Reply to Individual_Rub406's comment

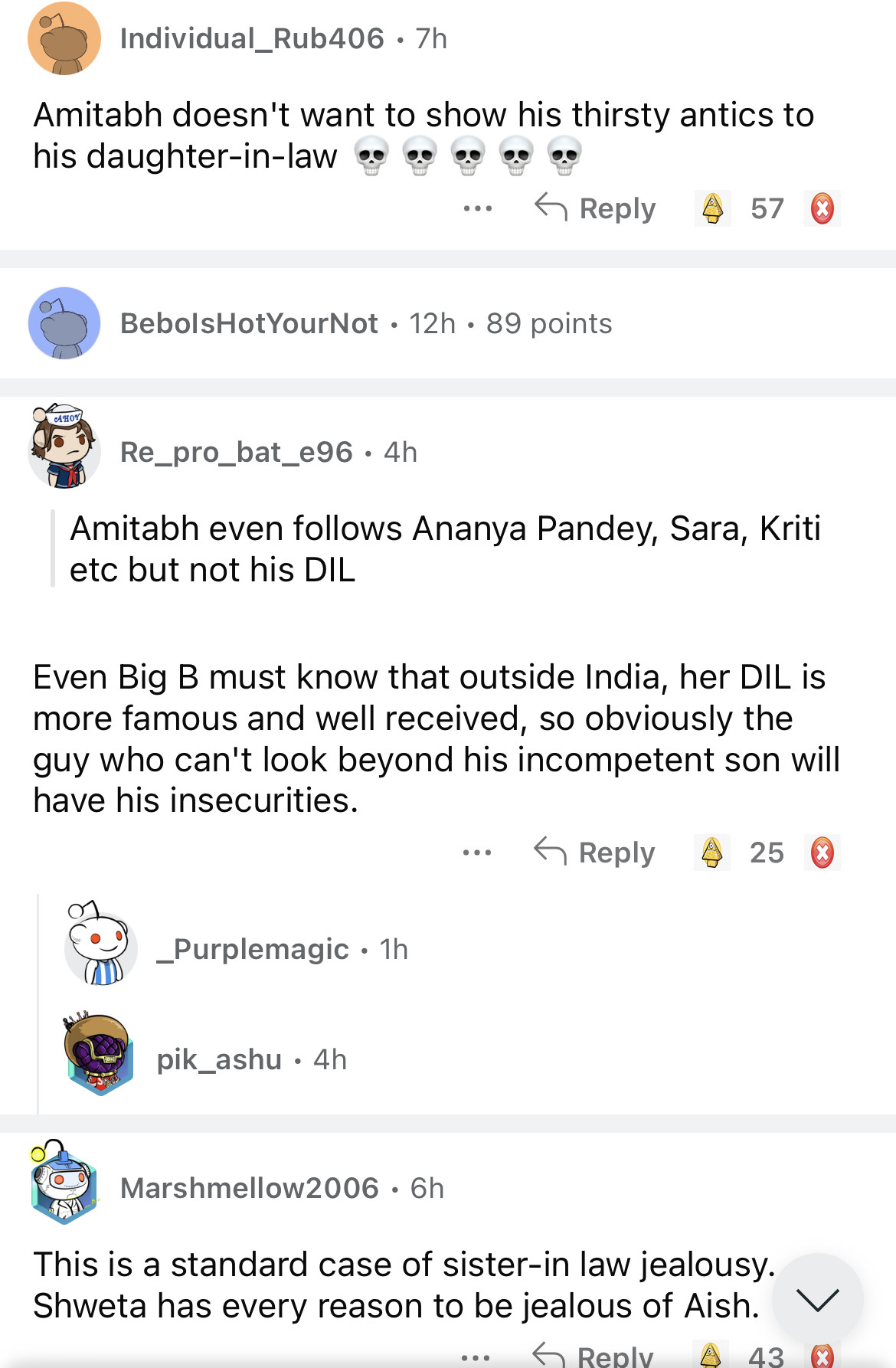tap(595, 208)
